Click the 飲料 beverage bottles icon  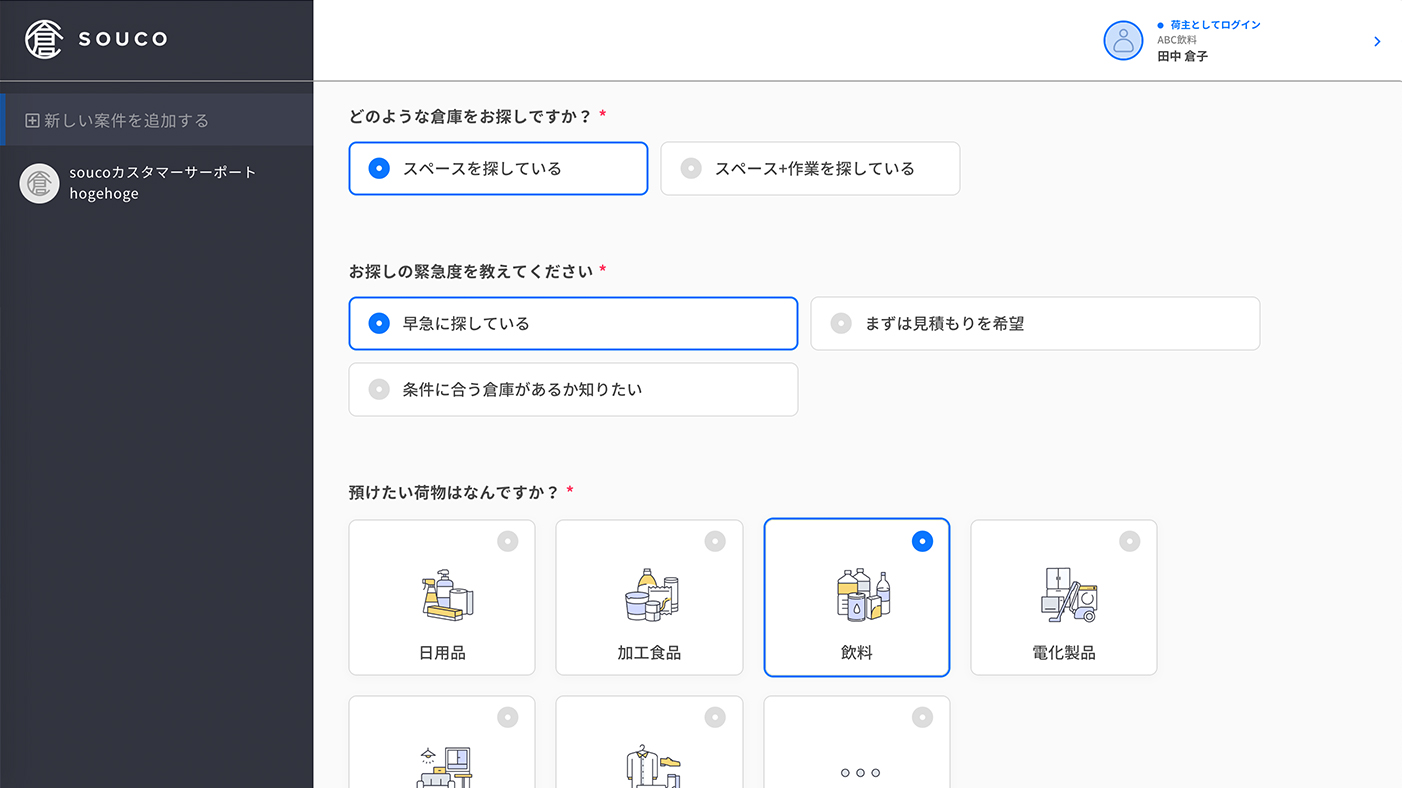(x=856, y=597)
